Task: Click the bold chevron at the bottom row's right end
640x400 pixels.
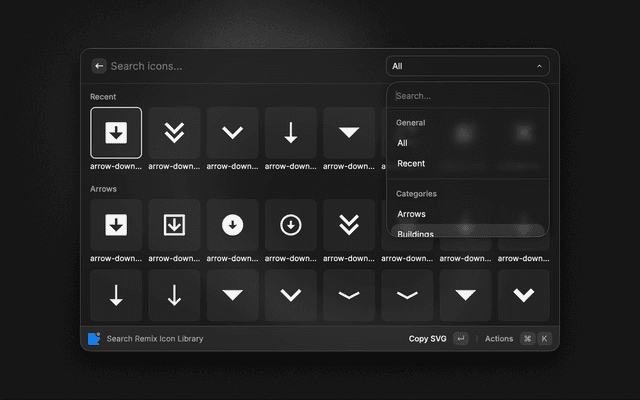Action: (524, 295)
